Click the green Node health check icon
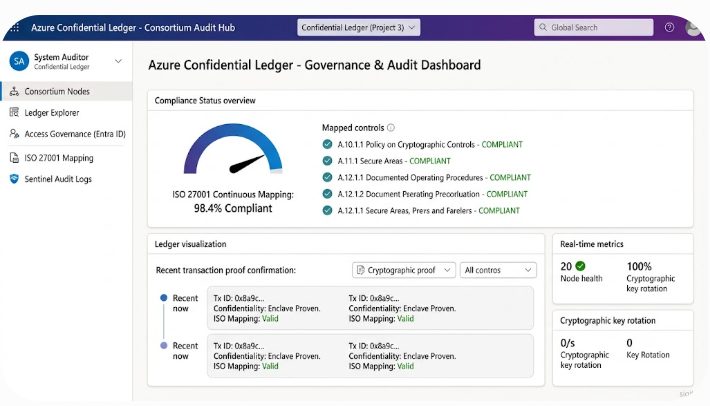The width and height of the screenshot is (710, 406). 580,266
